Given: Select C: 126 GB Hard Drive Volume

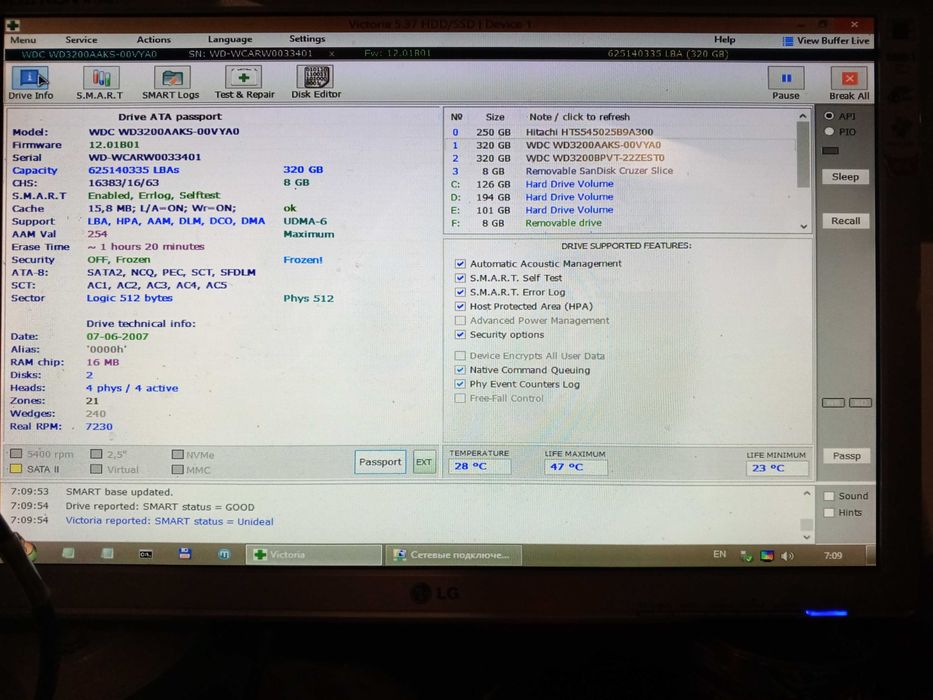Looking at the screenshot, I should [x=621, y=184].
